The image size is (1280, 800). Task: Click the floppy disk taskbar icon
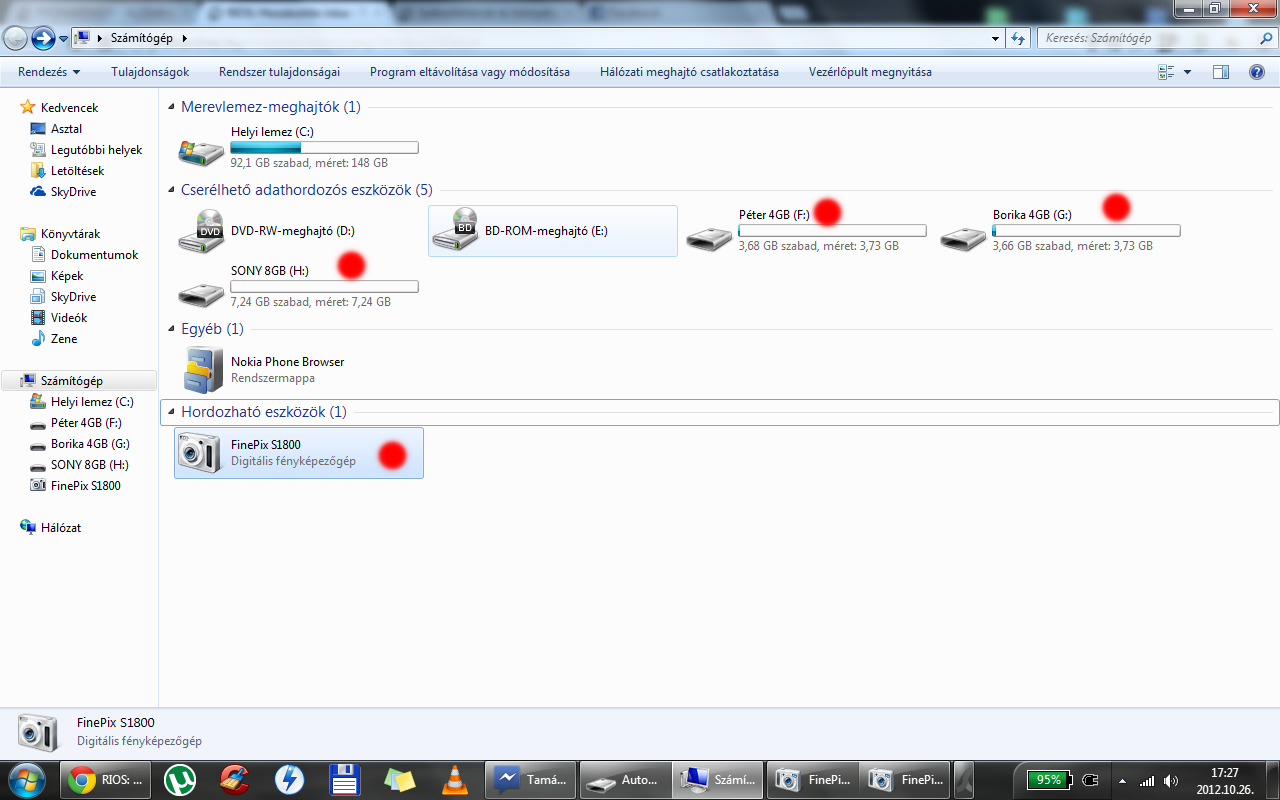(344, 779)
